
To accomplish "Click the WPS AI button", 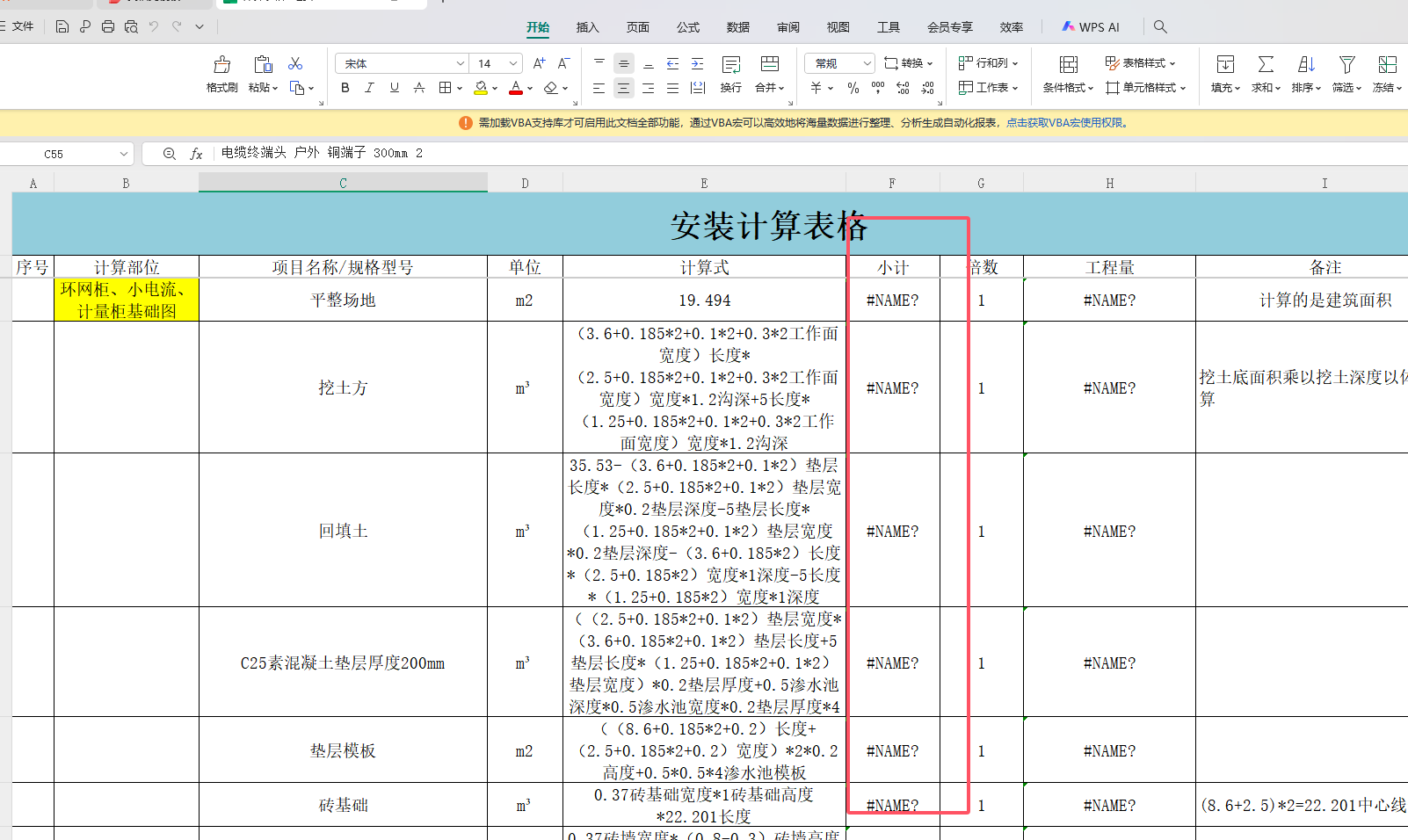I will click(1091, 27).
